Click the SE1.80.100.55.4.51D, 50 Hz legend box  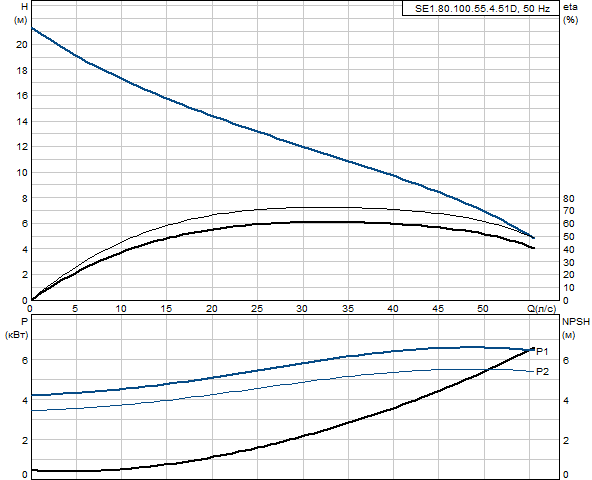tap(481, 8)
